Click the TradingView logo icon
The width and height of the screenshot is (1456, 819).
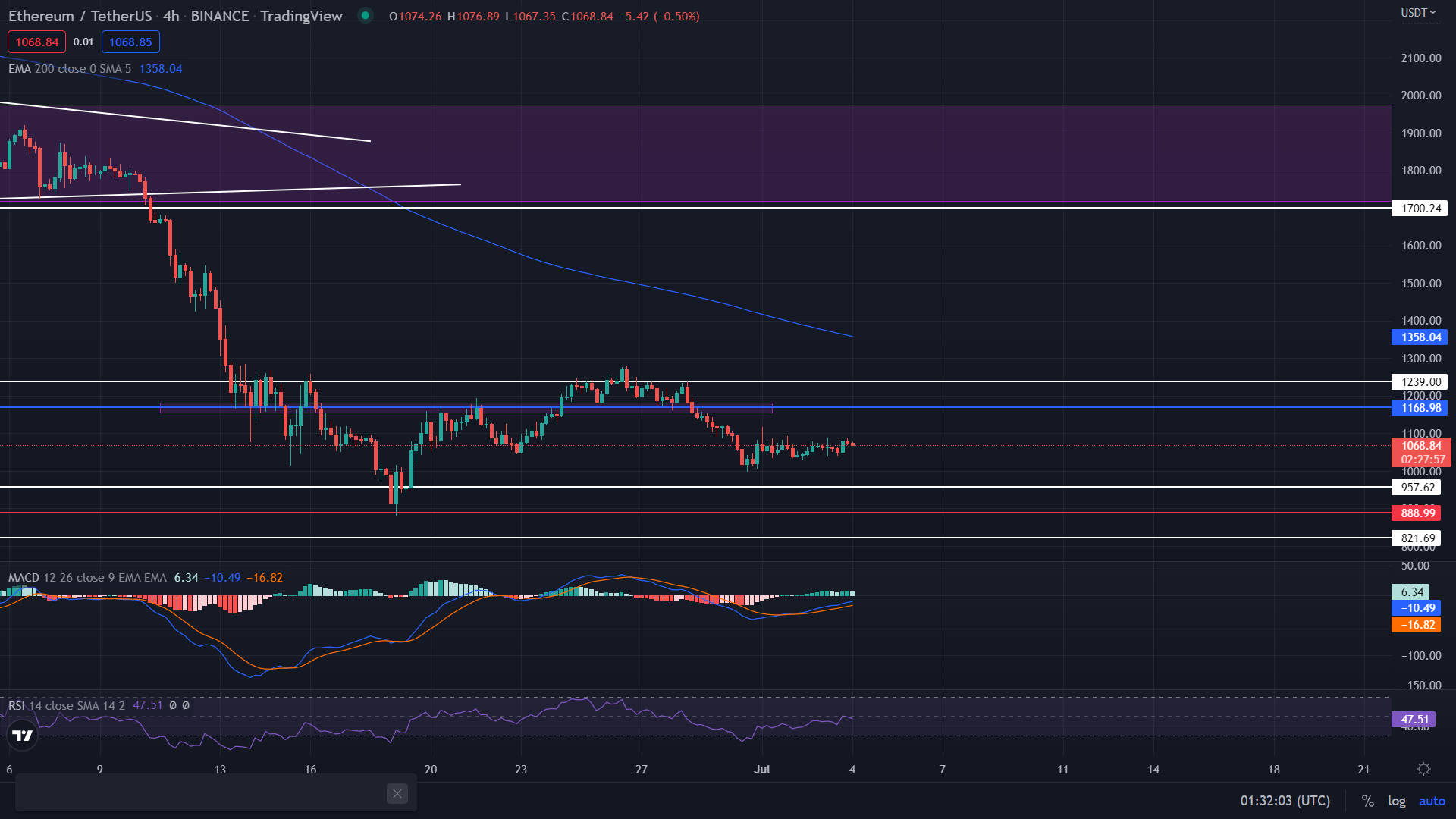[x=23, y=735]
